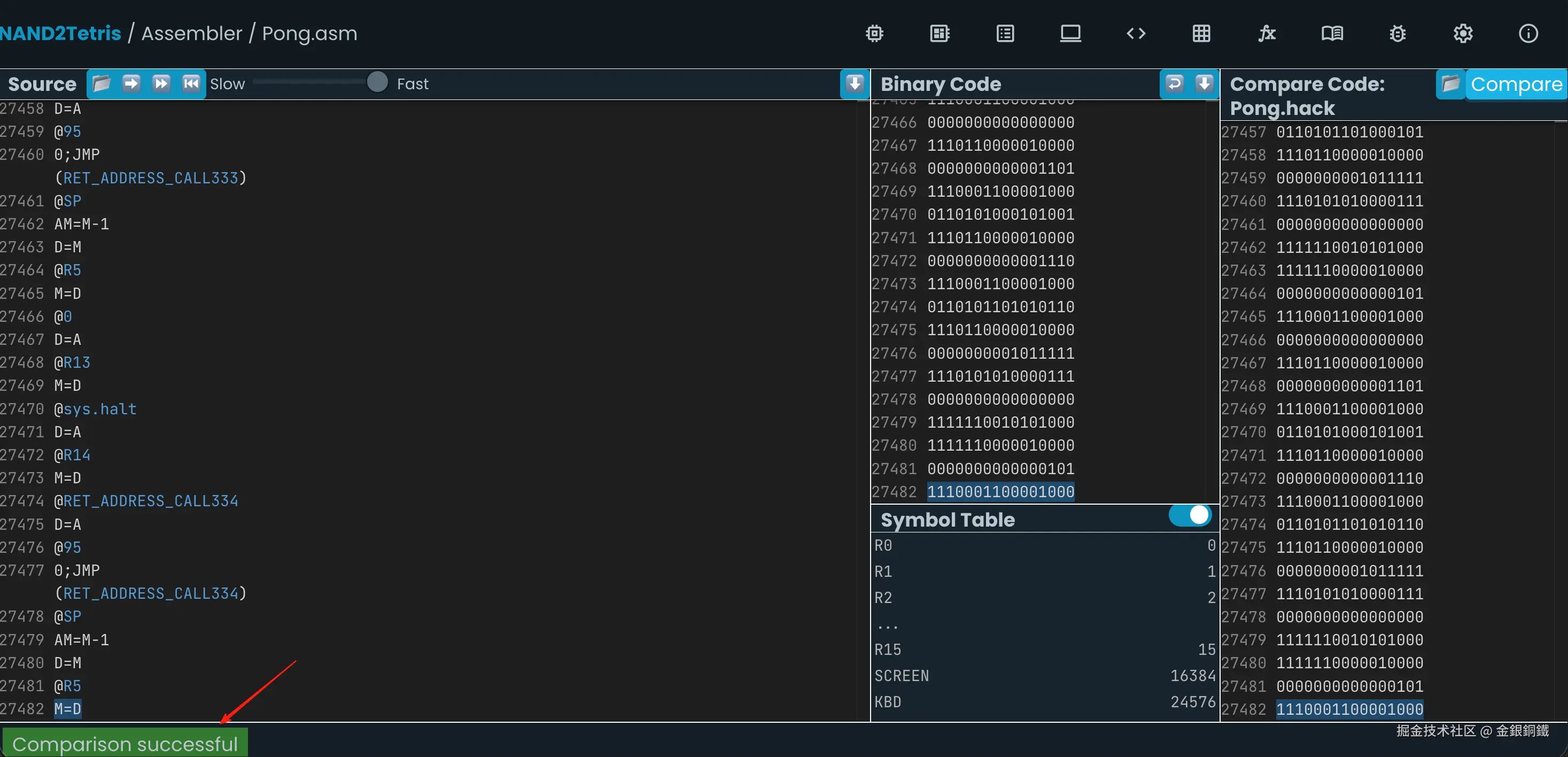Download source using arrow button
This screenshot has height=757, width=1568.
click(855, 83)
